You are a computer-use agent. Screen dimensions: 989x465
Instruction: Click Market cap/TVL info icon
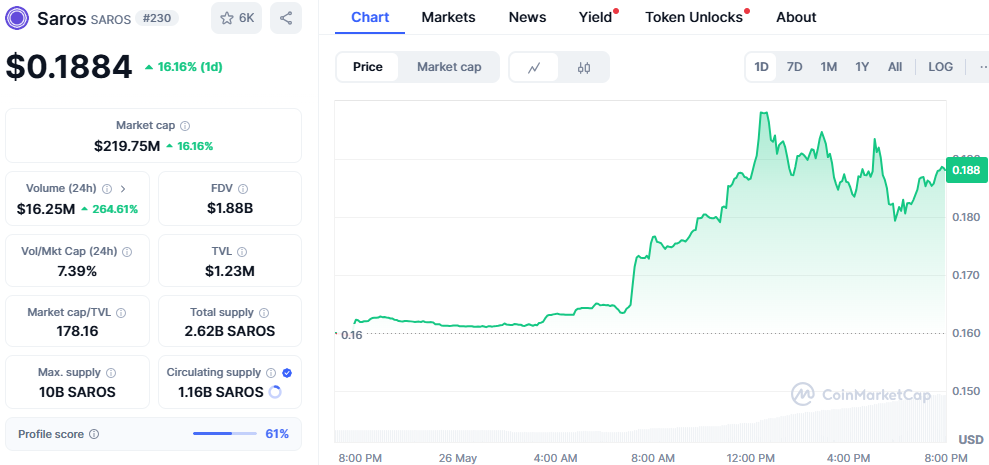click(120, 313)
